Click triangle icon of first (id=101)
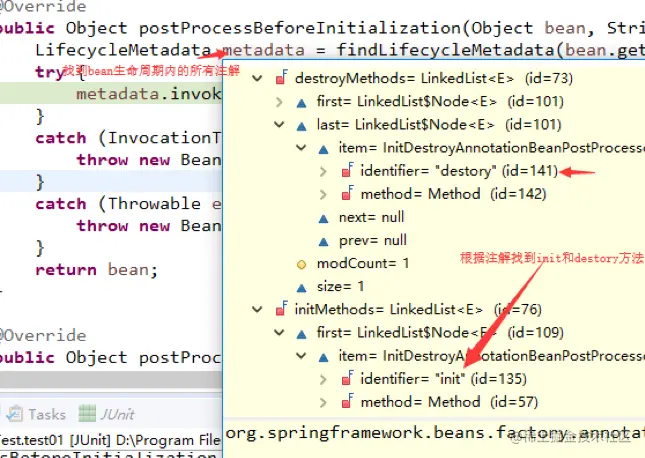Image resolution: width=645 pixels, height=458 pixels. pyautogui.click(x=302, y=103)
